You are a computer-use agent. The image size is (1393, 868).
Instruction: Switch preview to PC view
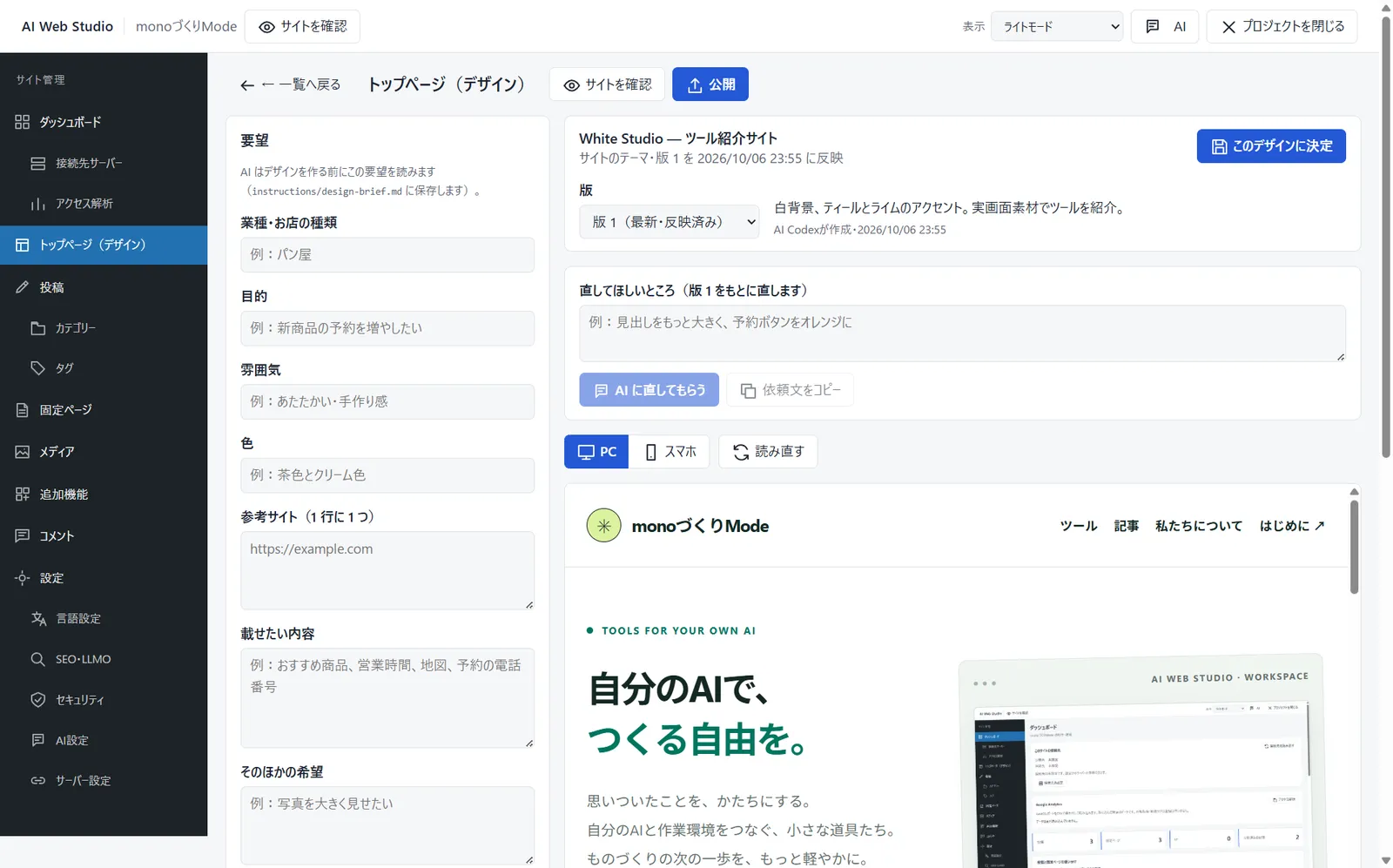tap(596, 452)
